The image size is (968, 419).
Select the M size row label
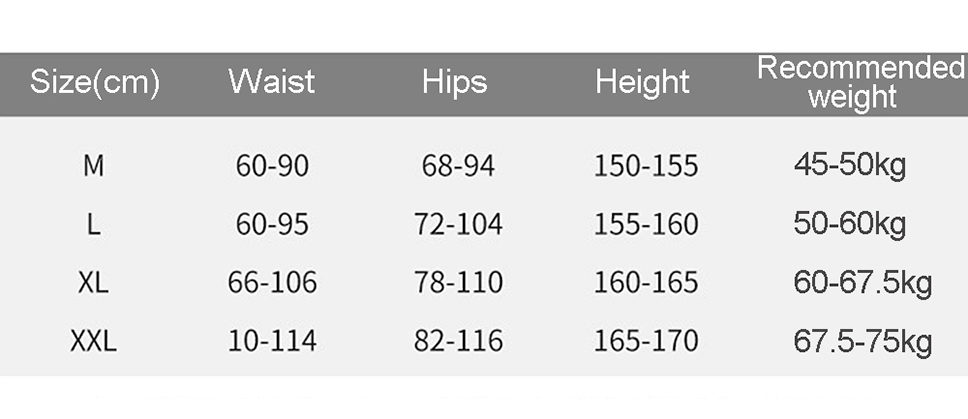click(x=93, y=165)
